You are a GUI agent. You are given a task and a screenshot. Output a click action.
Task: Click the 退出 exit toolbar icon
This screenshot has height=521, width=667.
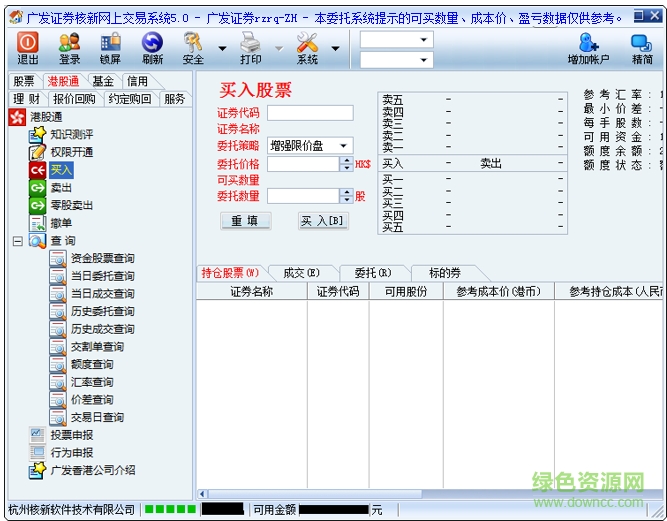28,48
